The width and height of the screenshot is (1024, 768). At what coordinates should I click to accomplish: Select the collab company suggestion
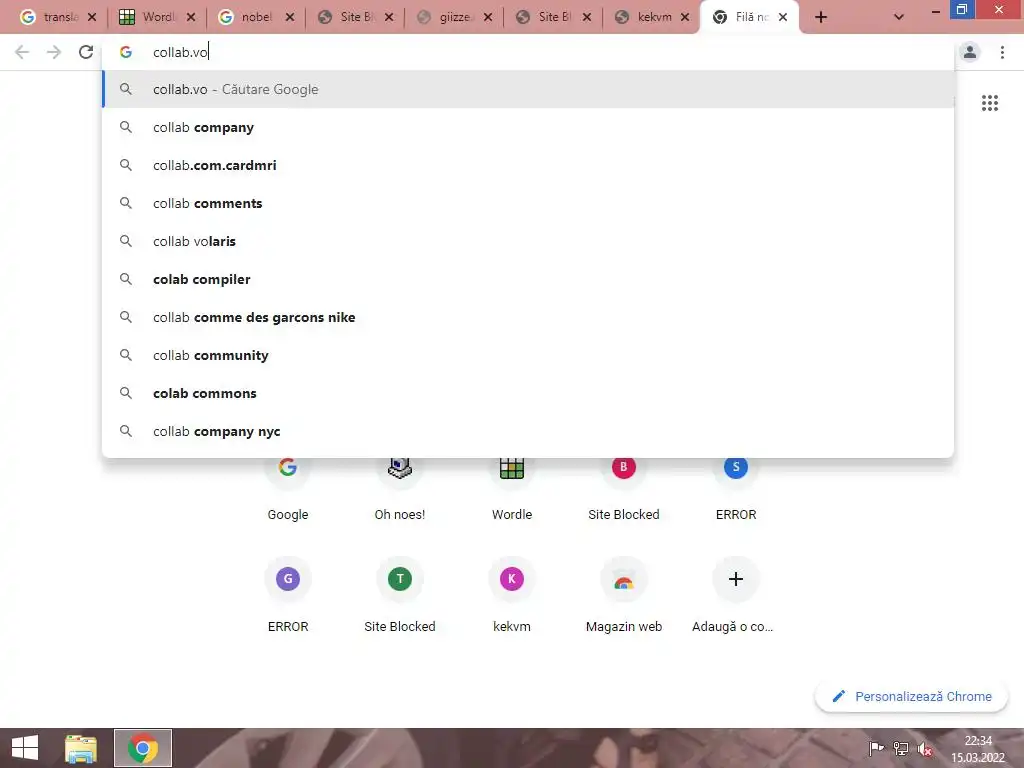pos(528,127)
